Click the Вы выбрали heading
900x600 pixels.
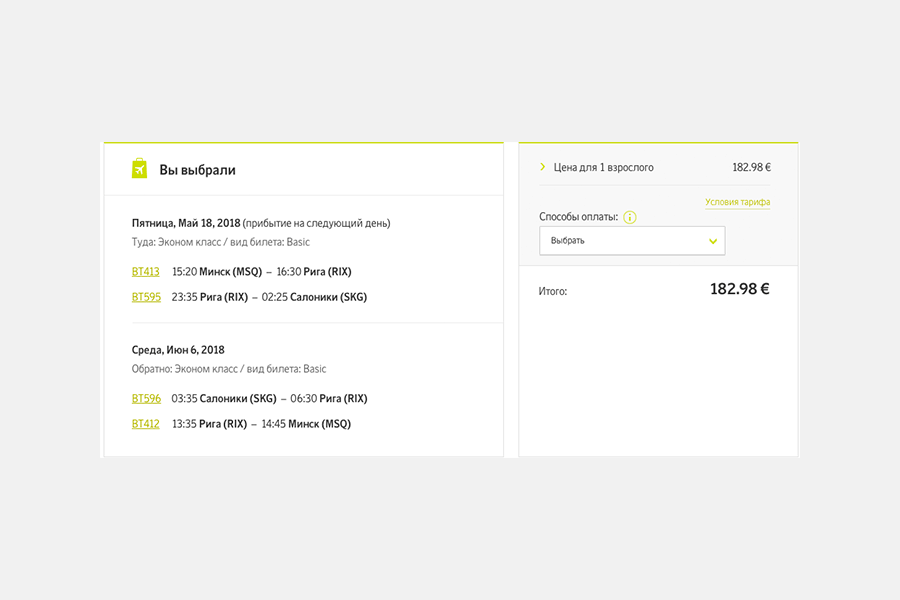197,170
